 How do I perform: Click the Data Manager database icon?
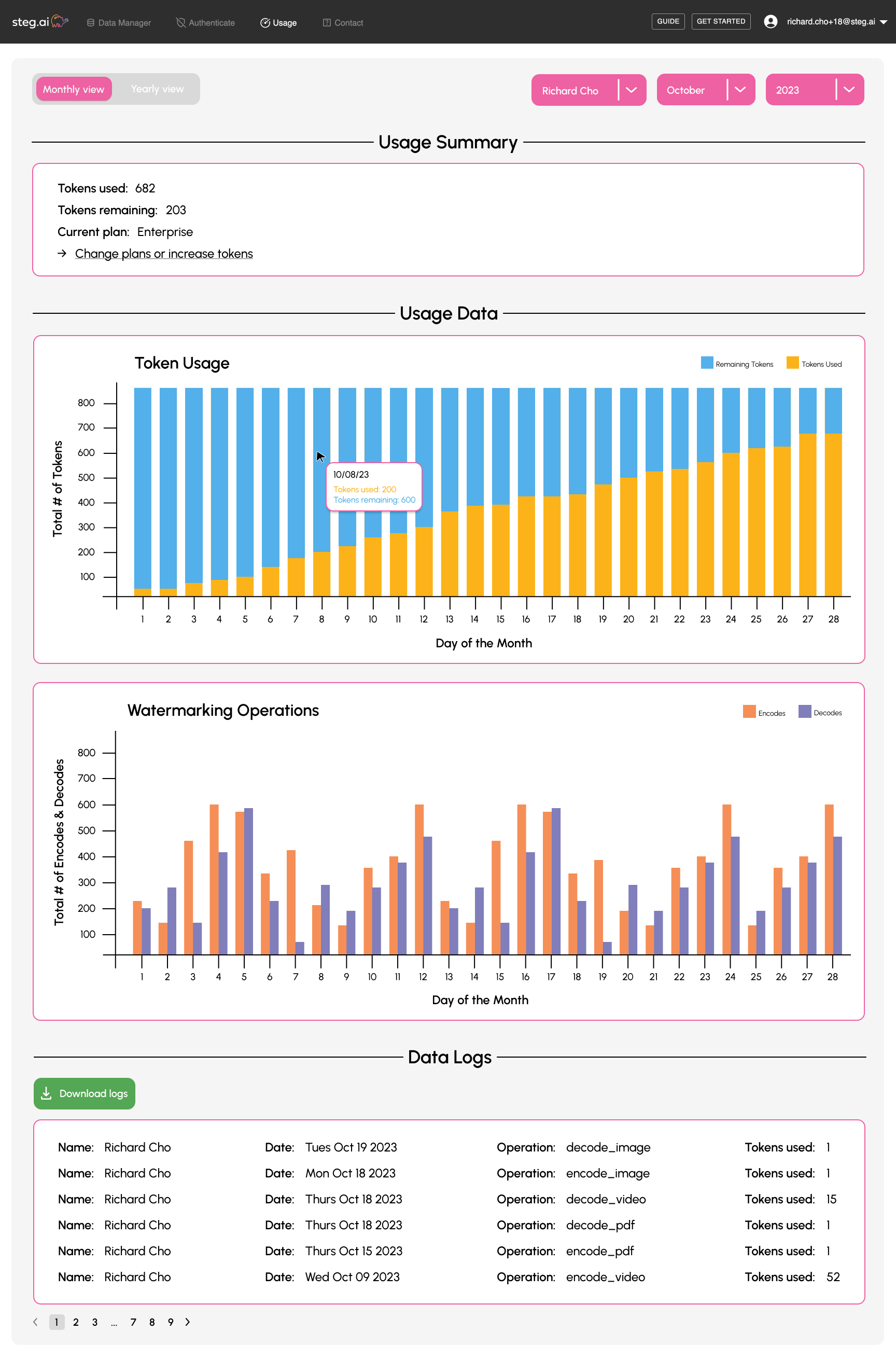coord(90,23)
